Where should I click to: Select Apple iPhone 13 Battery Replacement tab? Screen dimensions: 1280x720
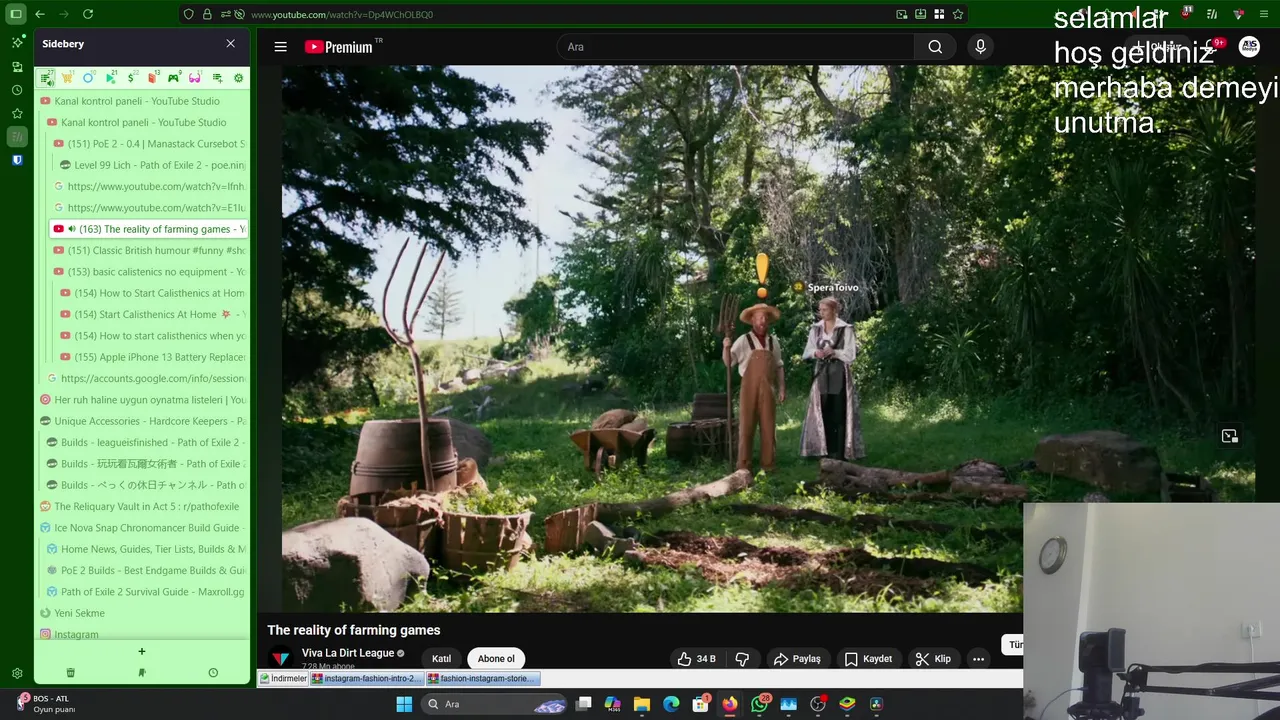[x=152, y=357]
